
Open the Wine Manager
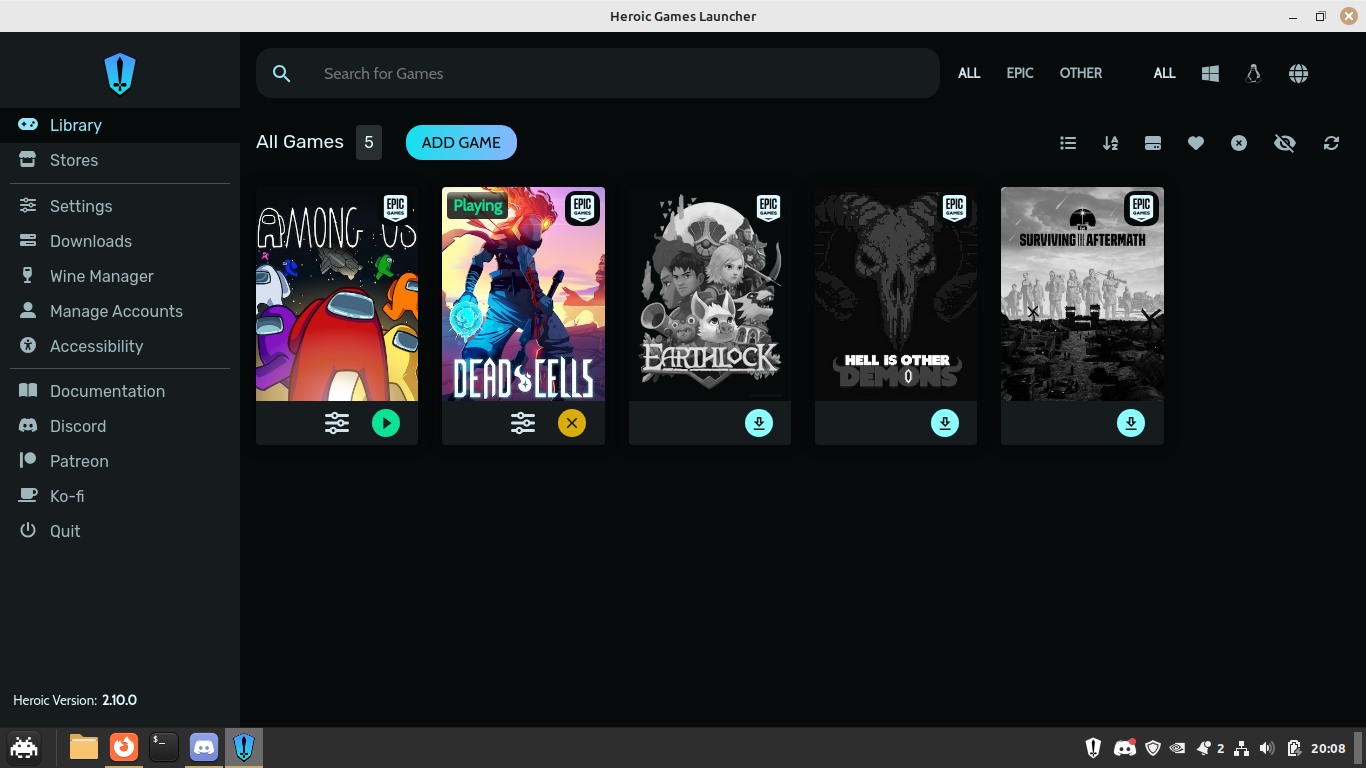pos(120,276)
